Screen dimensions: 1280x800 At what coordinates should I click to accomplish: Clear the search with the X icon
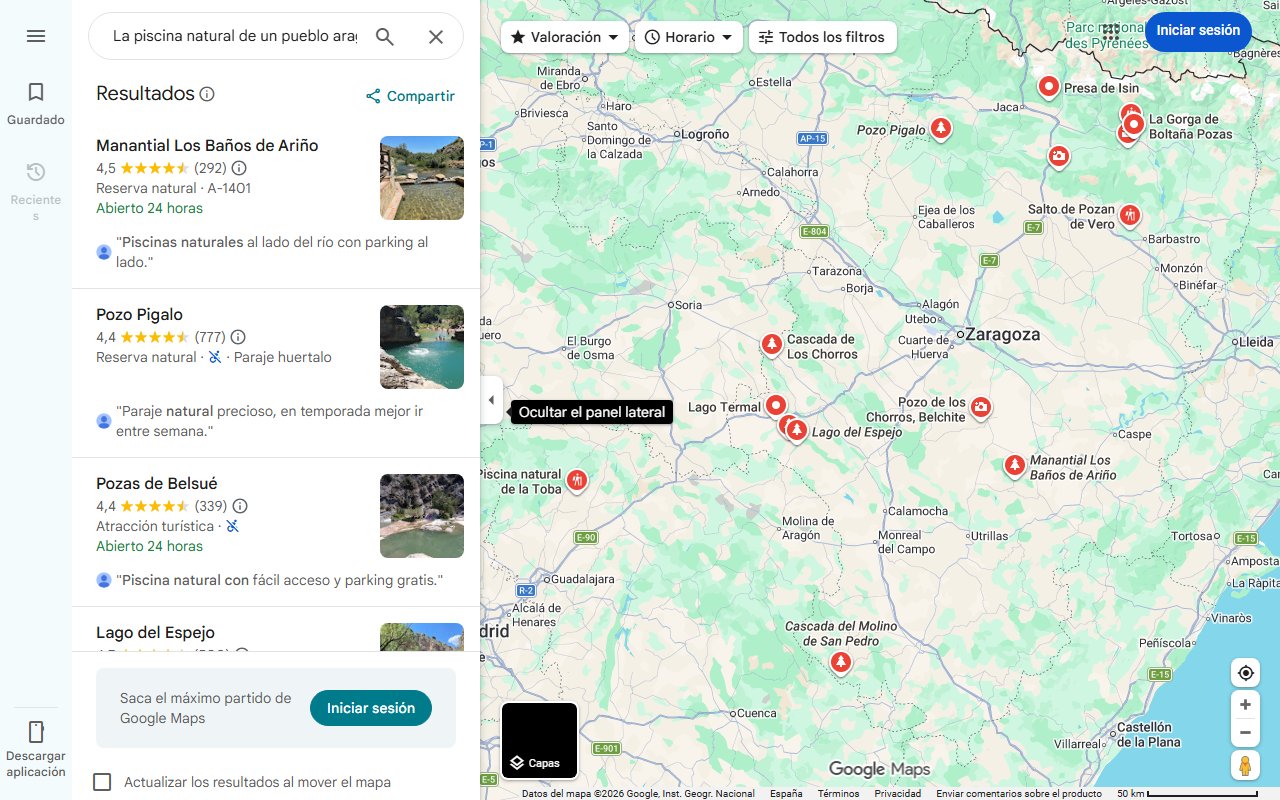click(436, 36)
